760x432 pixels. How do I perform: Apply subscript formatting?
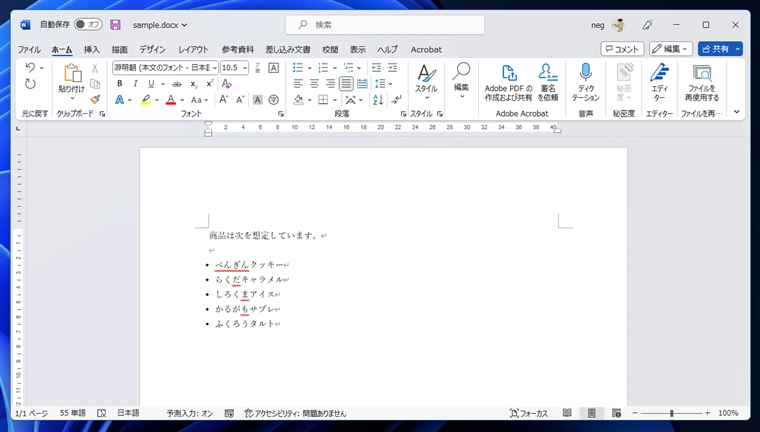click(193, 84)
